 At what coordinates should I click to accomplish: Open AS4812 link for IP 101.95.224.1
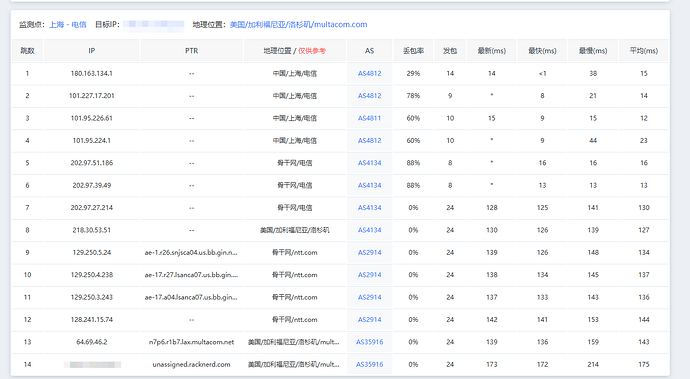[370, 140]
